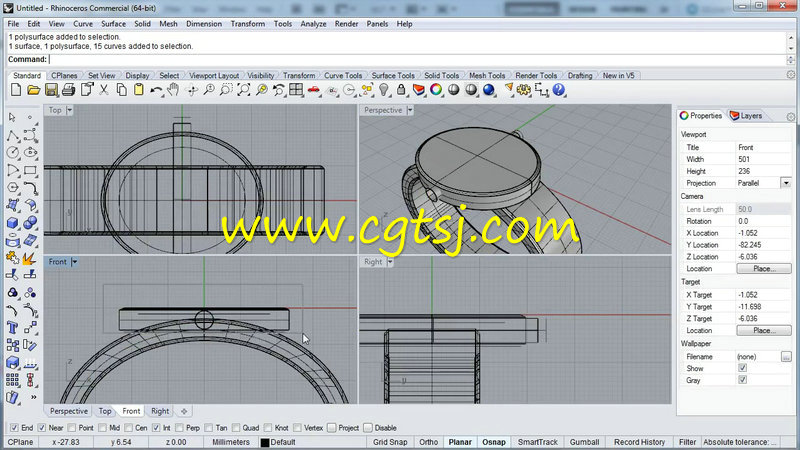Enable the Mid osnap checkbox
The height and width of the screenshot is (450, 800).
pyautogui.click(x=103, y=428)
